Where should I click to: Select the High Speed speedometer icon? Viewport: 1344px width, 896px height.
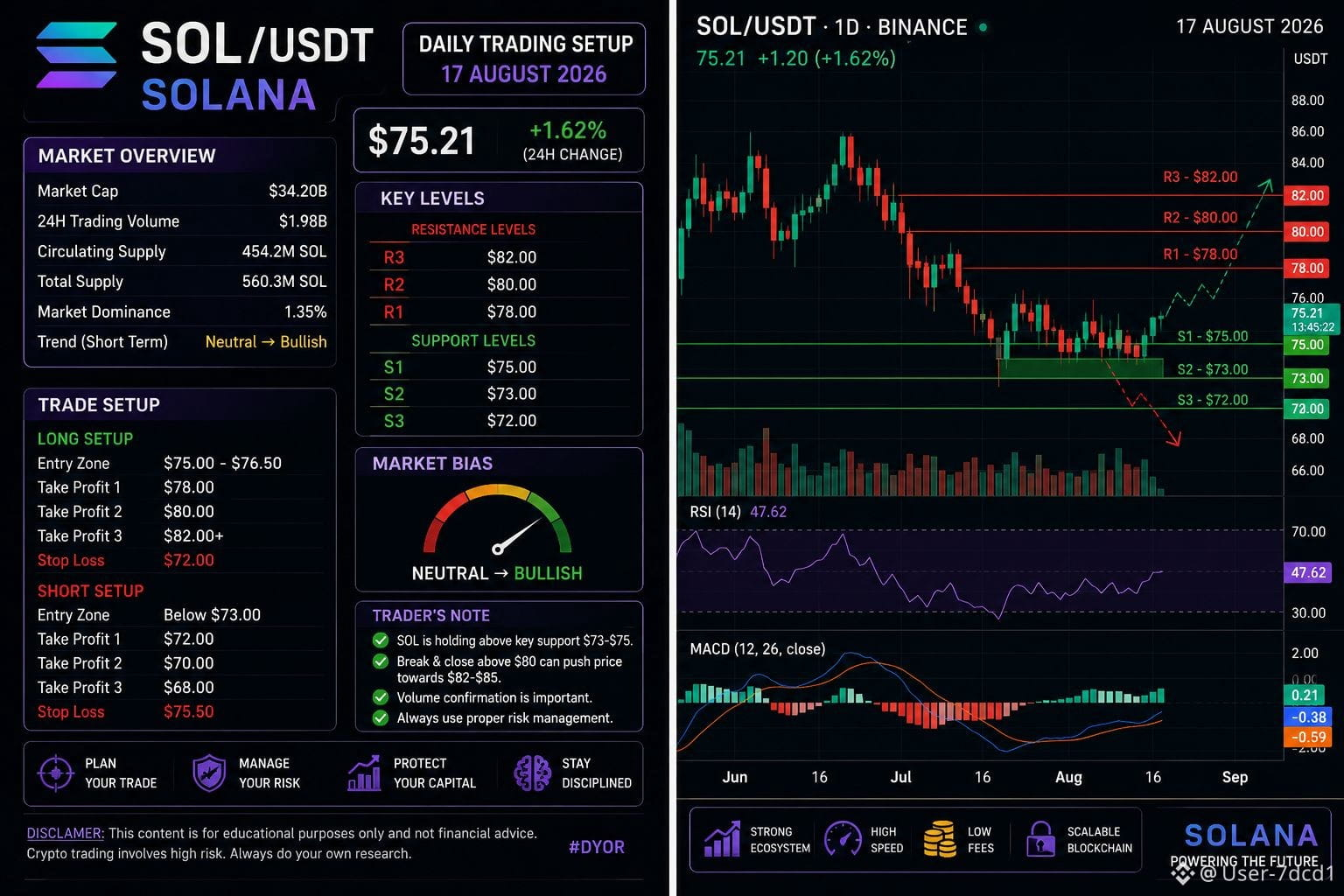pos(843,840)
